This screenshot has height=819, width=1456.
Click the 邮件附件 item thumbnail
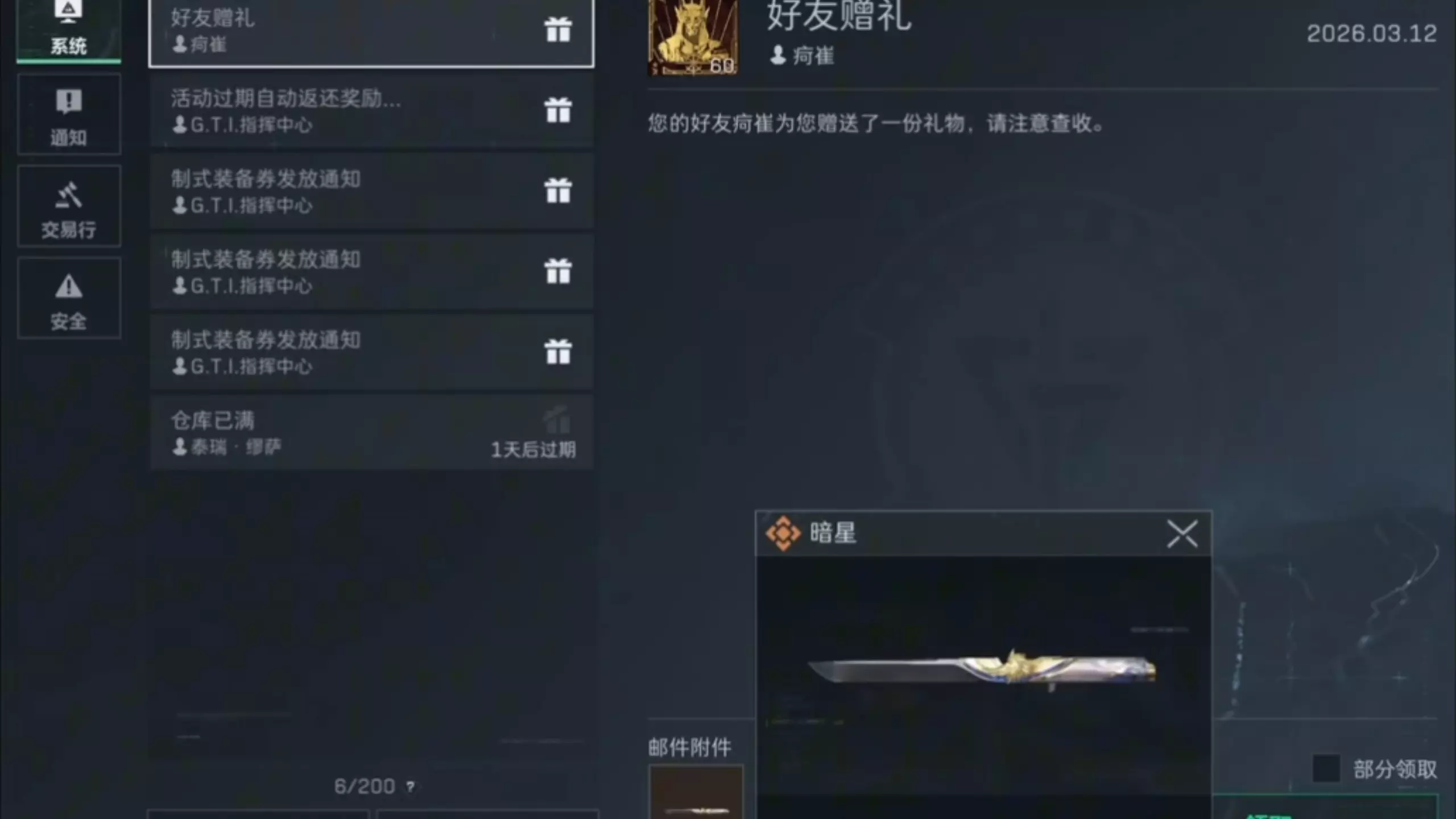click(x=696, y=792)
